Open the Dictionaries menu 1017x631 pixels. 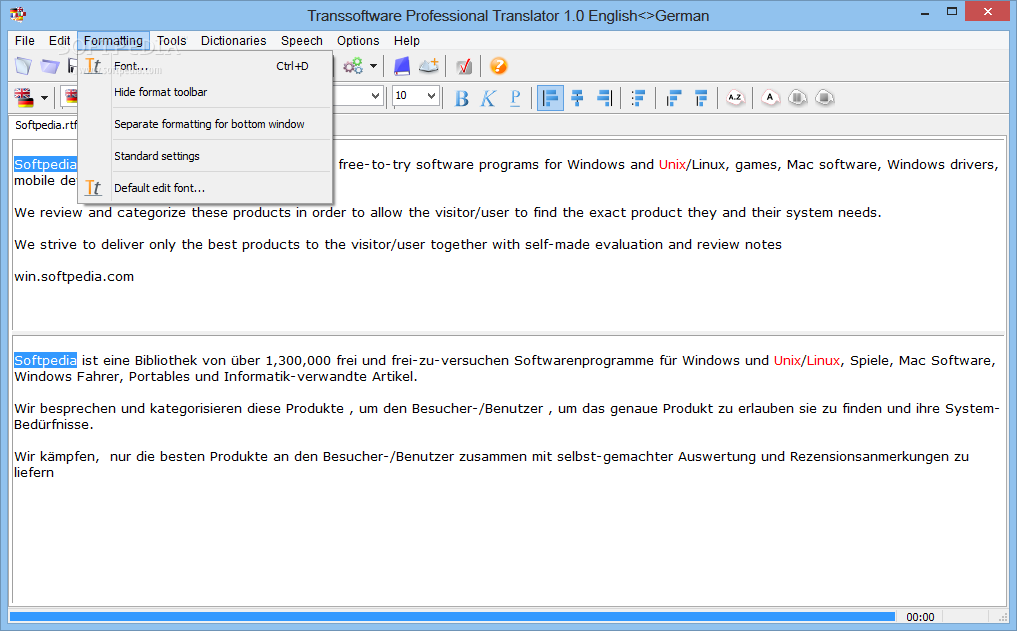click(233, 40)
